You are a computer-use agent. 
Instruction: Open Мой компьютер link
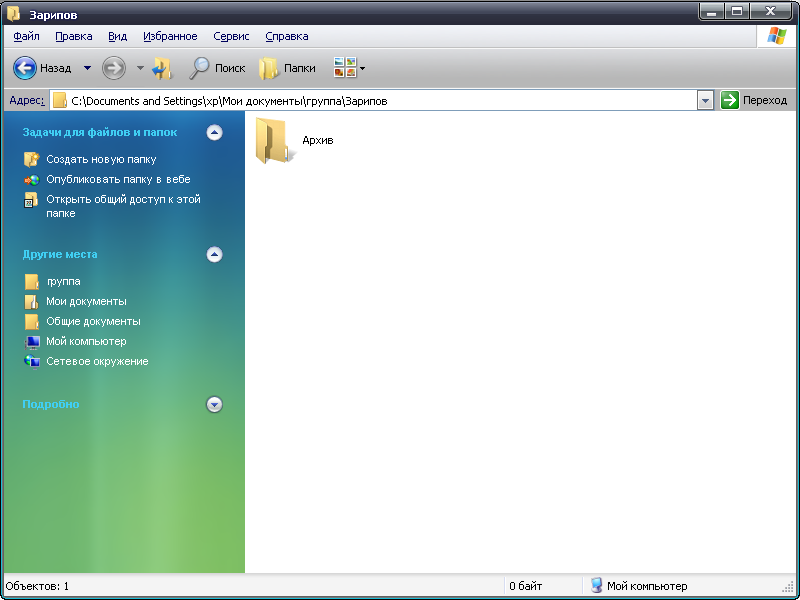(86, 341)
